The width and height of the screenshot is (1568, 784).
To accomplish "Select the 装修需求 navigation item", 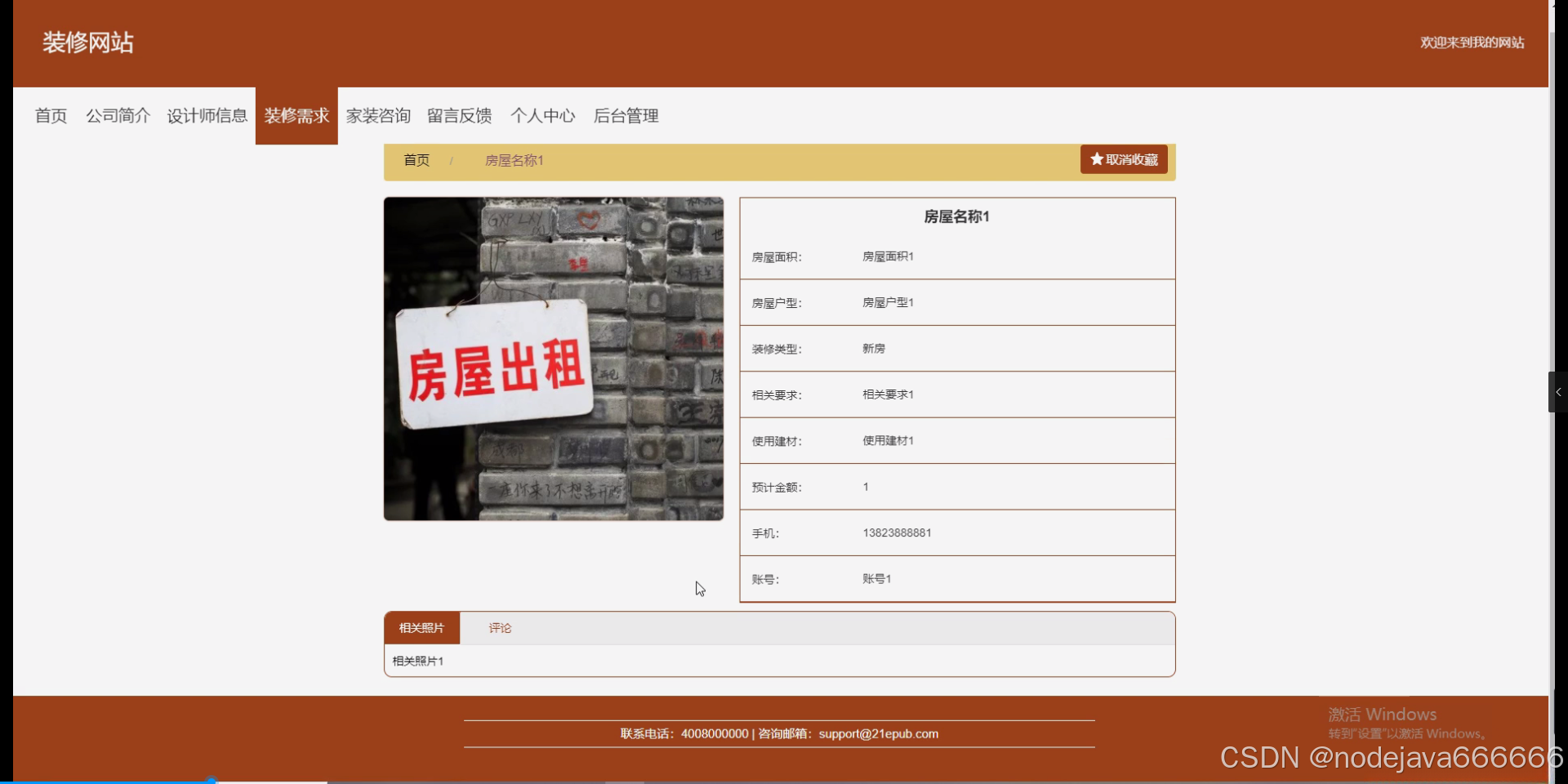I will tap(296, 116).
